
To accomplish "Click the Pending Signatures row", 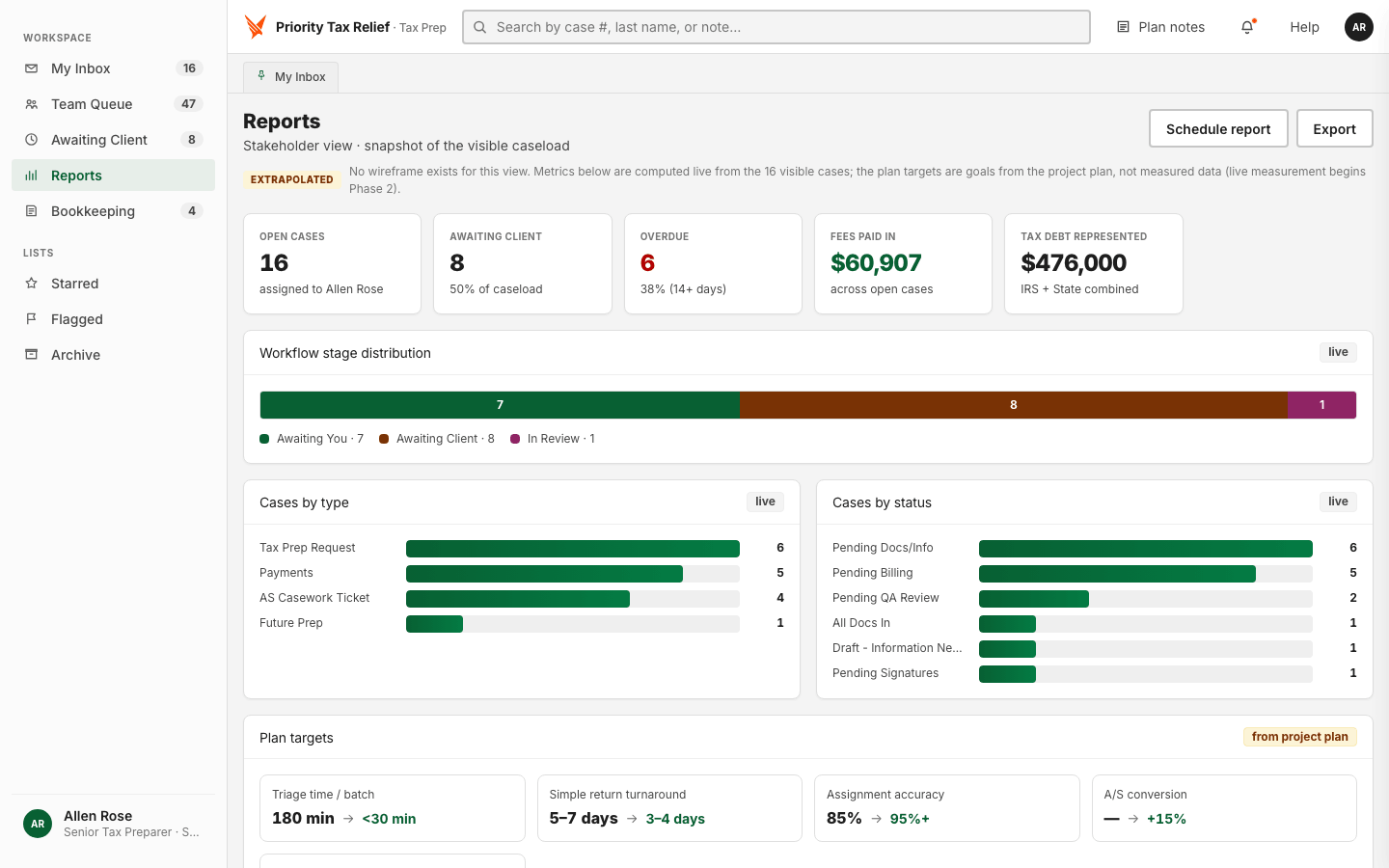I will [x=1095, y=673].
